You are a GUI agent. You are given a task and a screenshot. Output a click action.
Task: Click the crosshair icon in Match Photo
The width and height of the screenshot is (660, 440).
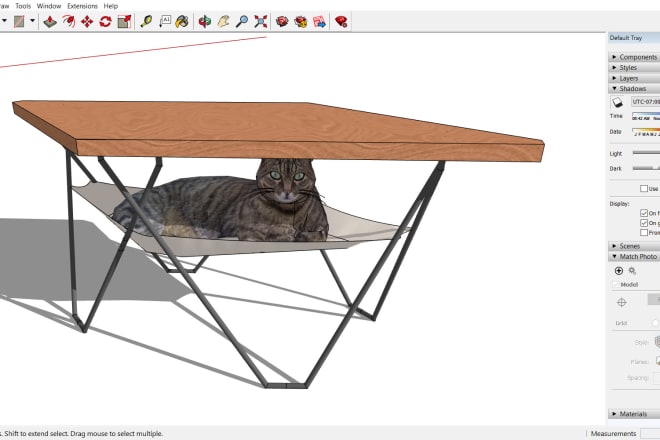[x=622, y=302]
